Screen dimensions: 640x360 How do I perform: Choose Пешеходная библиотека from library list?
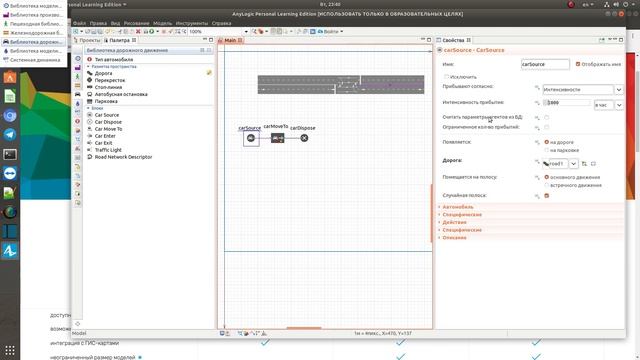pos(33,24)
